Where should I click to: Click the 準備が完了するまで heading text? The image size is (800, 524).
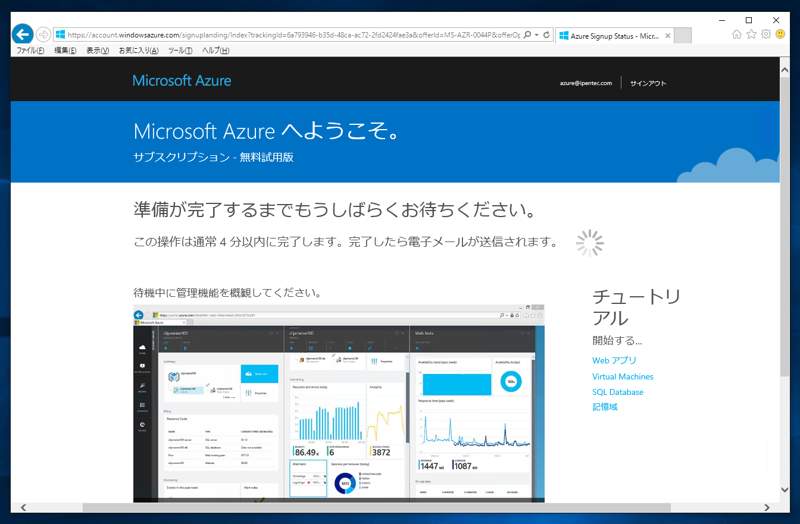[x=335, y=209]
